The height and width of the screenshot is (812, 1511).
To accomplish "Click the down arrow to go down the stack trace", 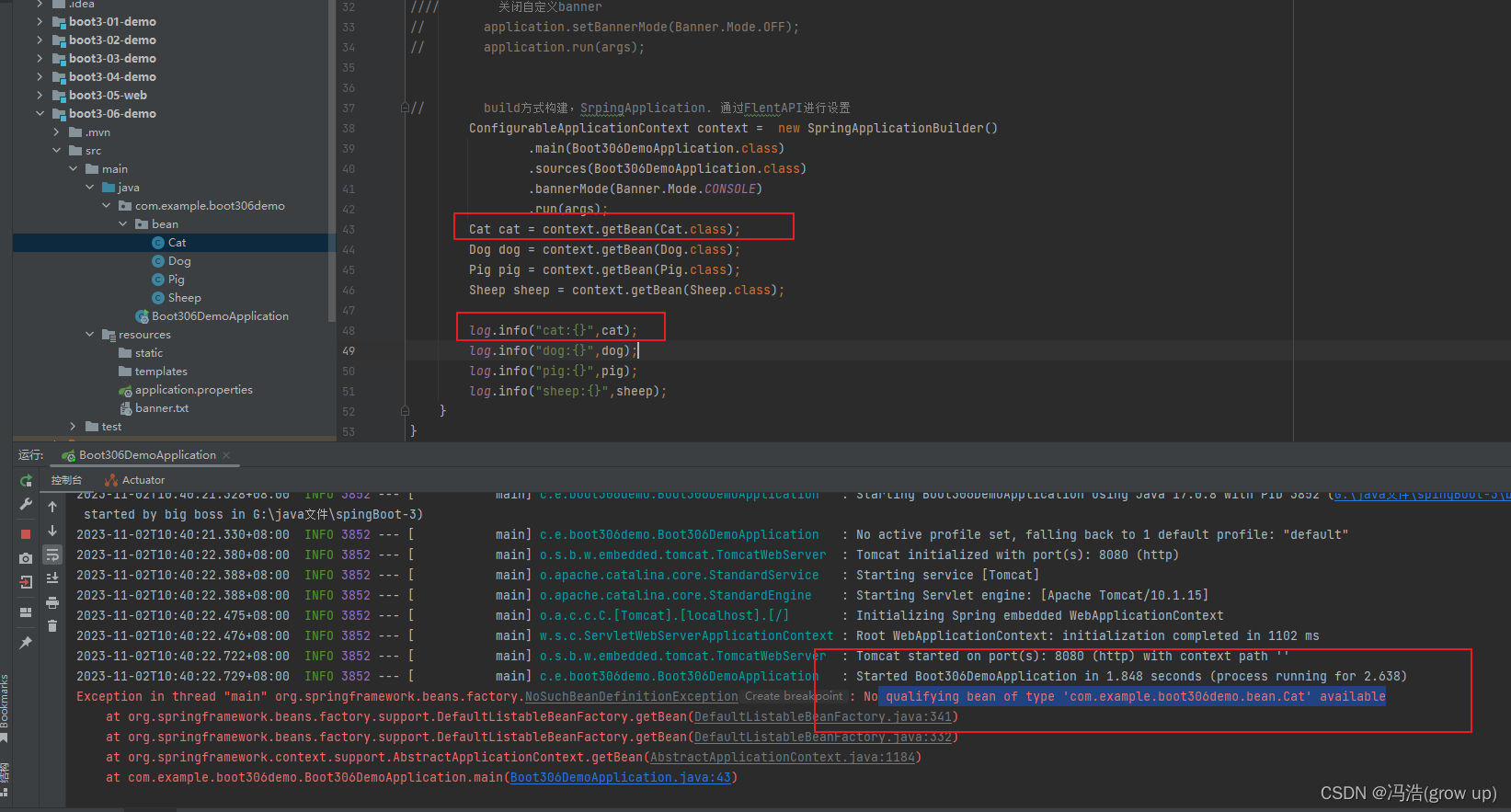I will [52, 531].
